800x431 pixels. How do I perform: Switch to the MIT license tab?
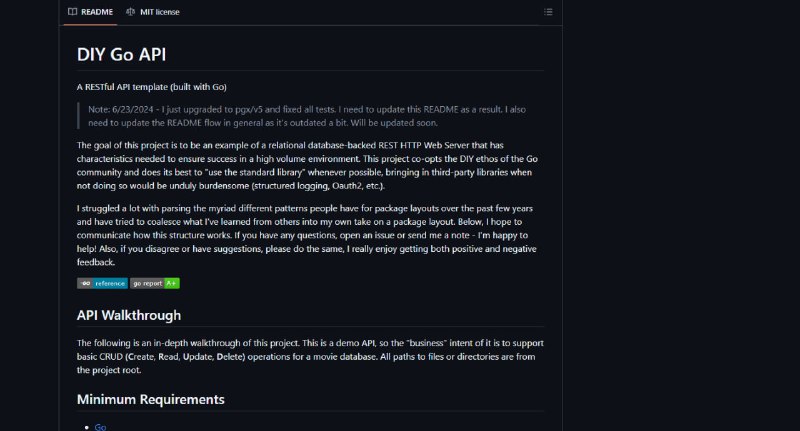coord(153,12)
